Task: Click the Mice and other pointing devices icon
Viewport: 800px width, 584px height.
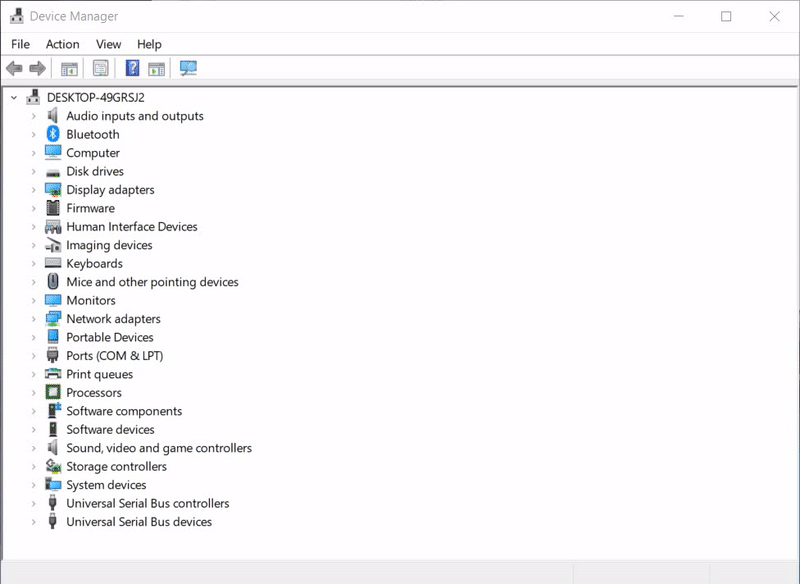Action: pos(53,281)
